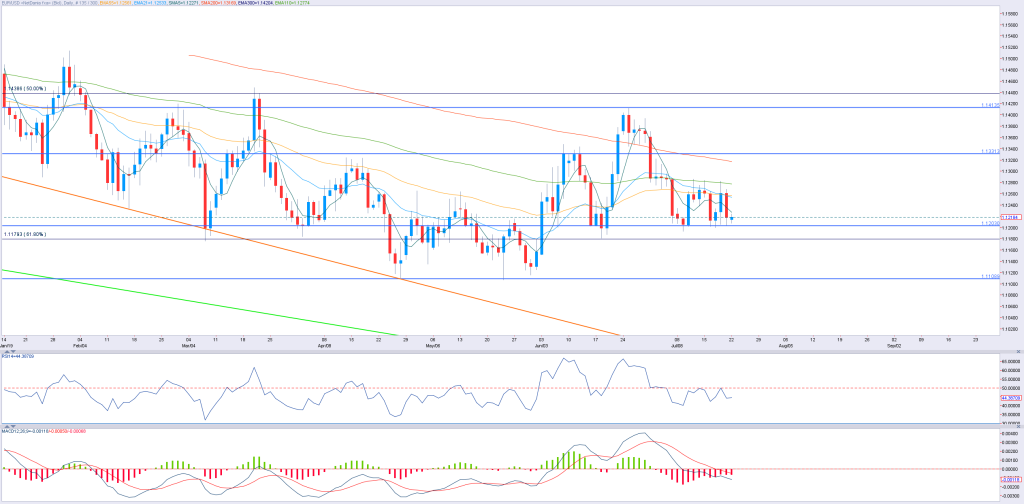Click the 1.14386 (50.00%) Fibonacci label
This screenshot has width=1024, height=504.
coord(25,88)
